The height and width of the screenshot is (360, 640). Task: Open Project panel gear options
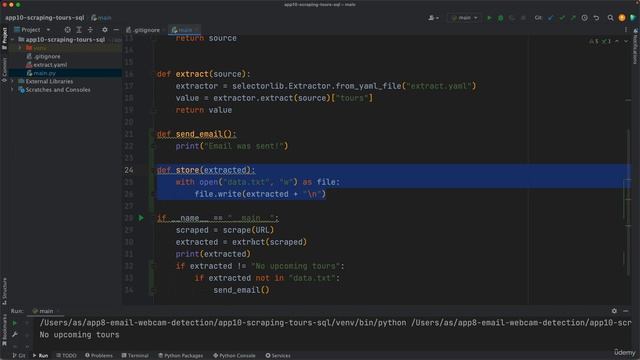coord(105,30)
